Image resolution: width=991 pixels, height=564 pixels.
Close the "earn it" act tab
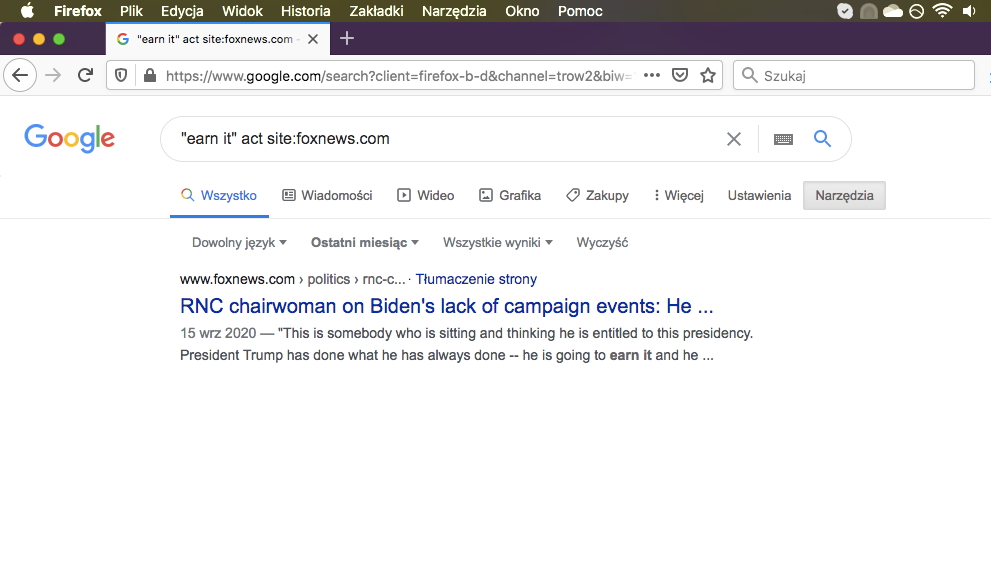313,39
